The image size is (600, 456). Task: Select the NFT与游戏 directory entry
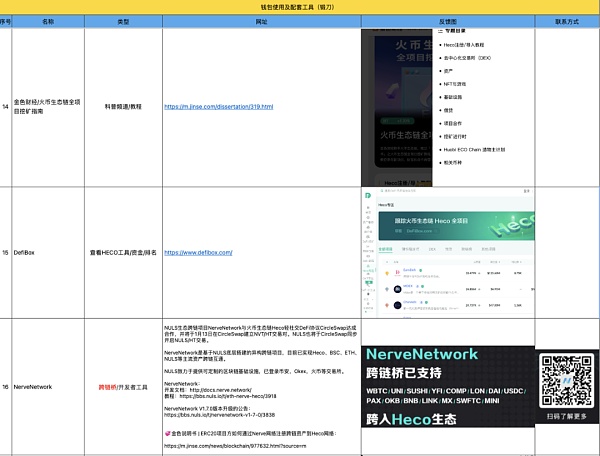click(x=459, y=84)
